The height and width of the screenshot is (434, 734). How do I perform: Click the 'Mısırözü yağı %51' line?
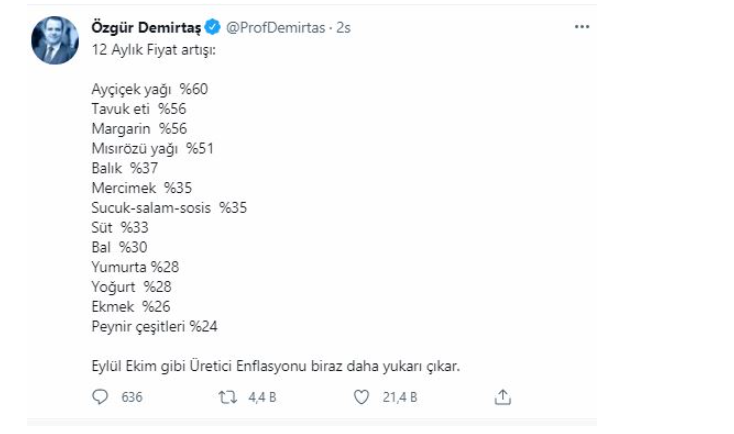(x=152, y=148)
